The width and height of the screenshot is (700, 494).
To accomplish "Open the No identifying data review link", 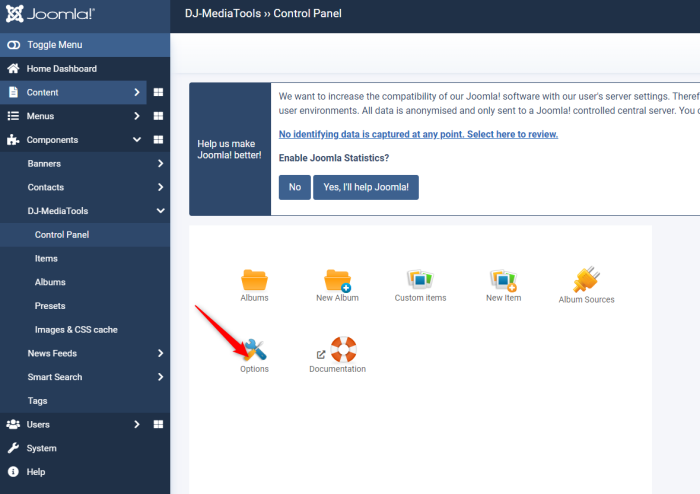I will [418, 134].
